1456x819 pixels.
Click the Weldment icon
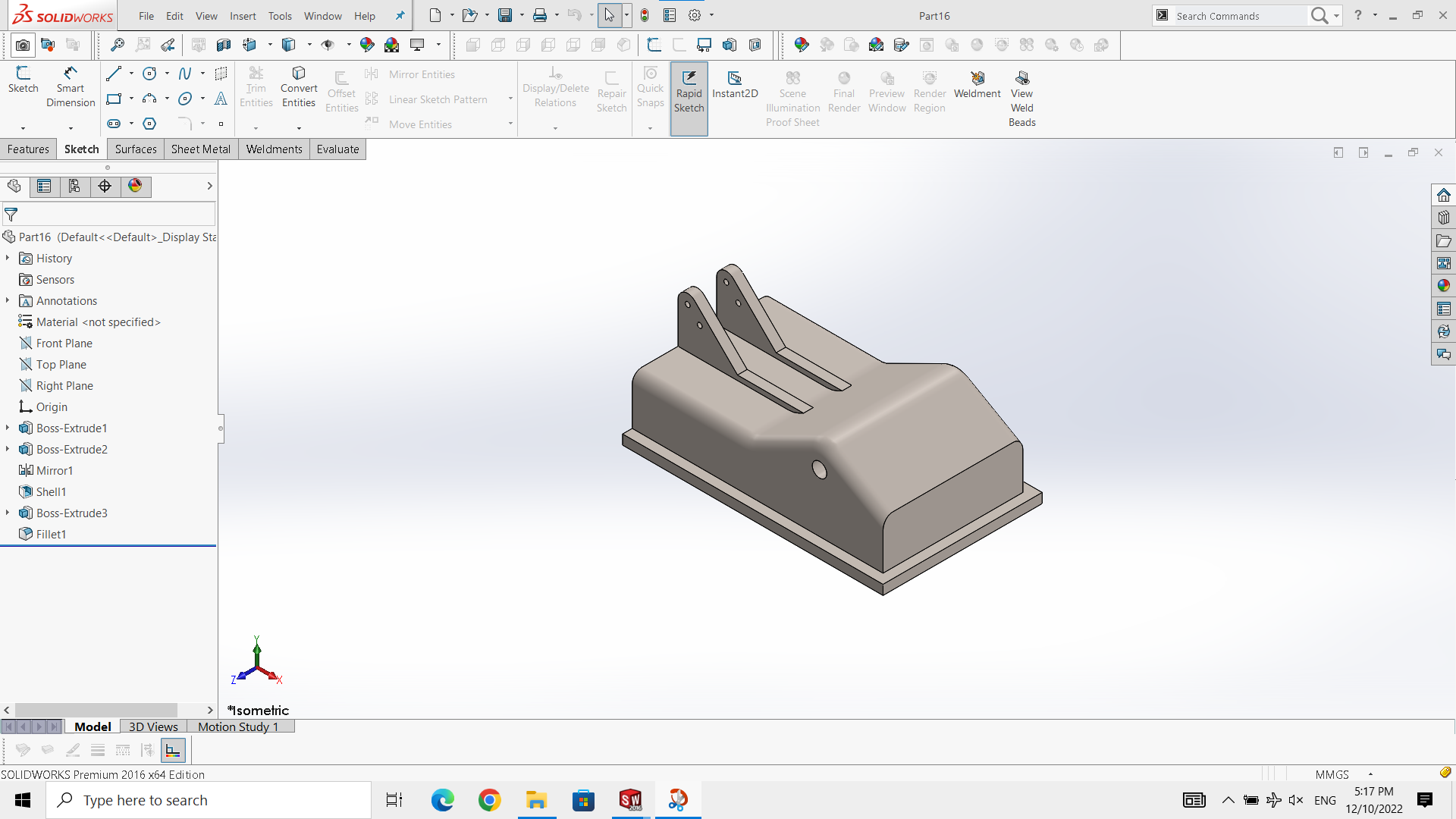pos(977,85)
